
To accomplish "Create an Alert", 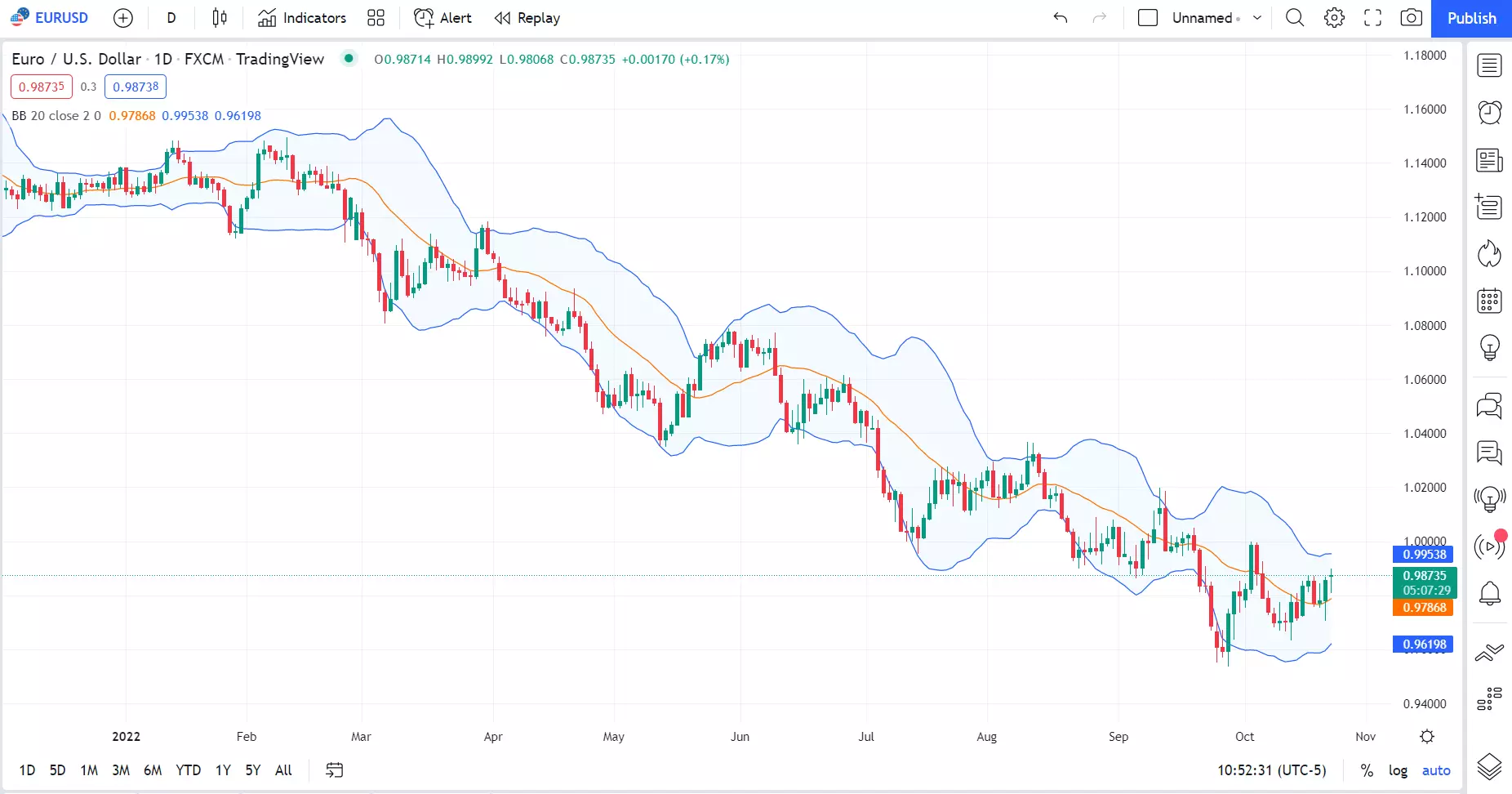I will [443, 18].
